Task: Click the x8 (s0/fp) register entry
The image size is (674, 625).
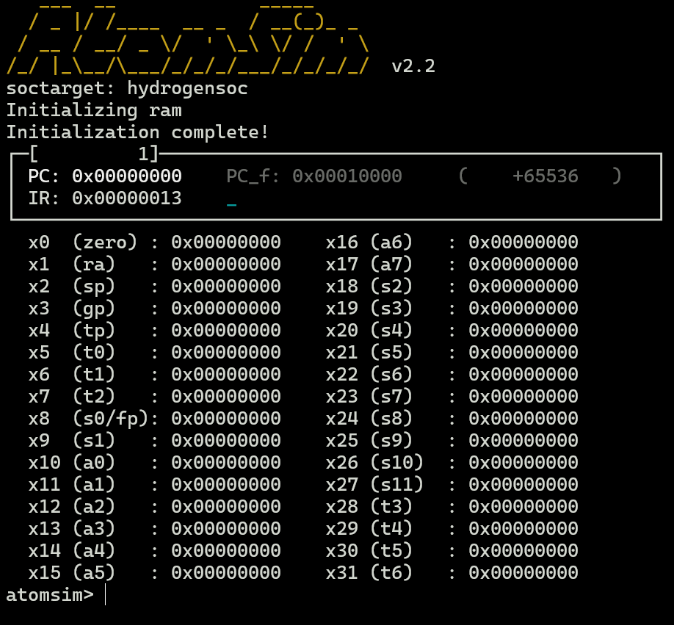Action: coord(154,418)
